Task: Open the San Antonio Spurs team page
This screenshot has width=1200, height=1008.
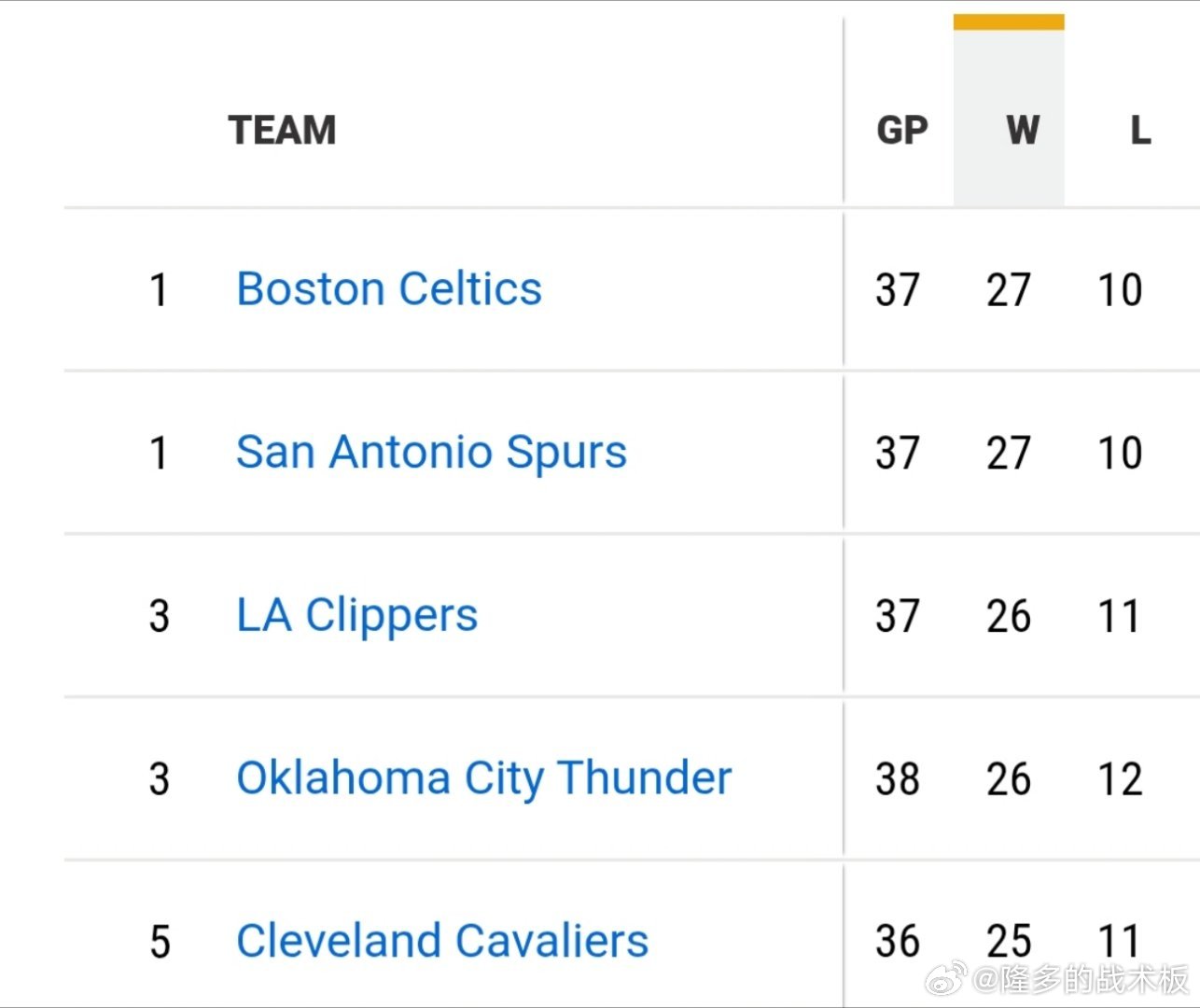Action: (x=431, y=452)
